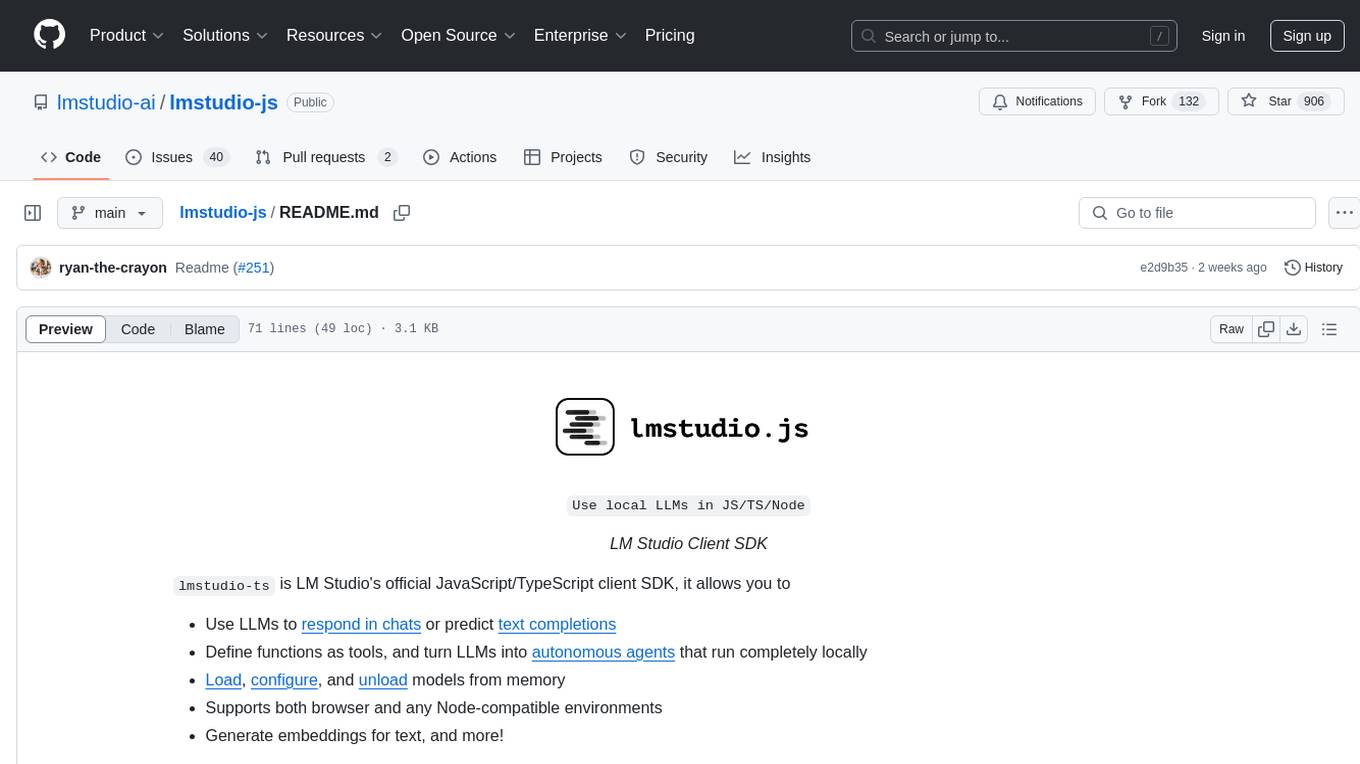Open the document outline
Screen dimensions: 1360x764
pos(1330,329)
